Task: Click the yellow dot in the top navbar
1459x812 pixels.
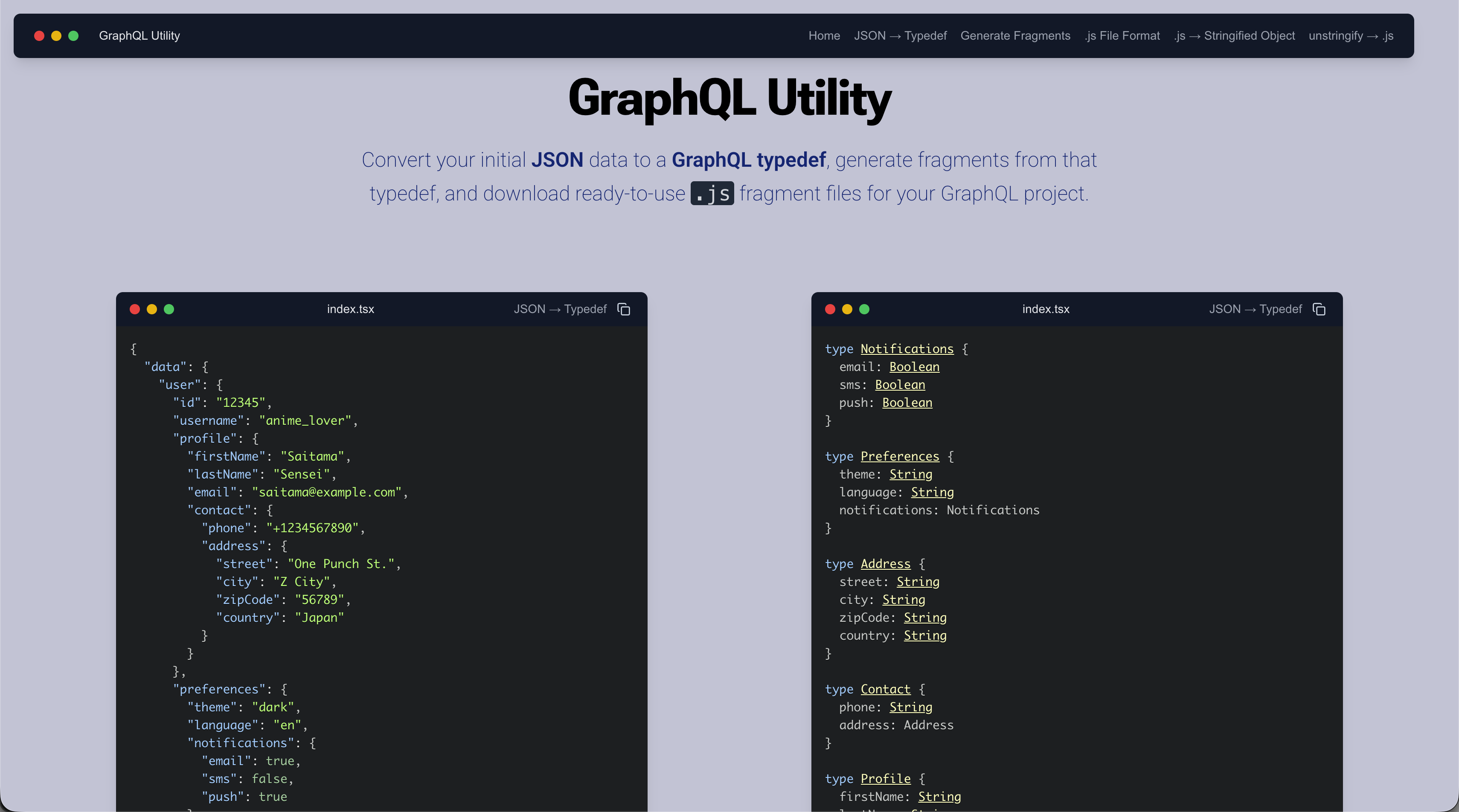Action: click(56, 36)
